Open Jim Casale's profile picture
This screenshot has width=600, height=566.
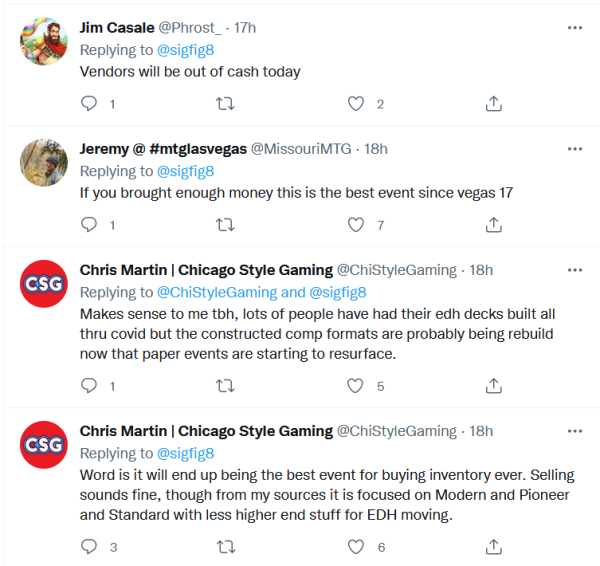[44, 41]
